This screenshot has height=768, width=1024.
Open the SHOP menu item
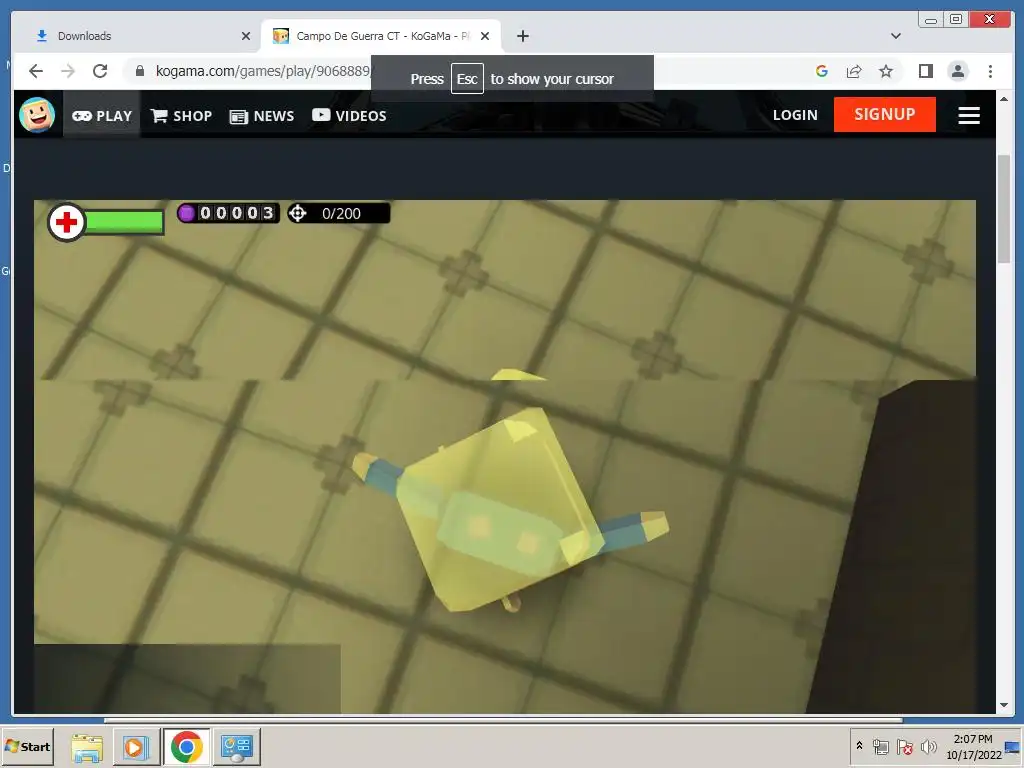tap(182, 116)
